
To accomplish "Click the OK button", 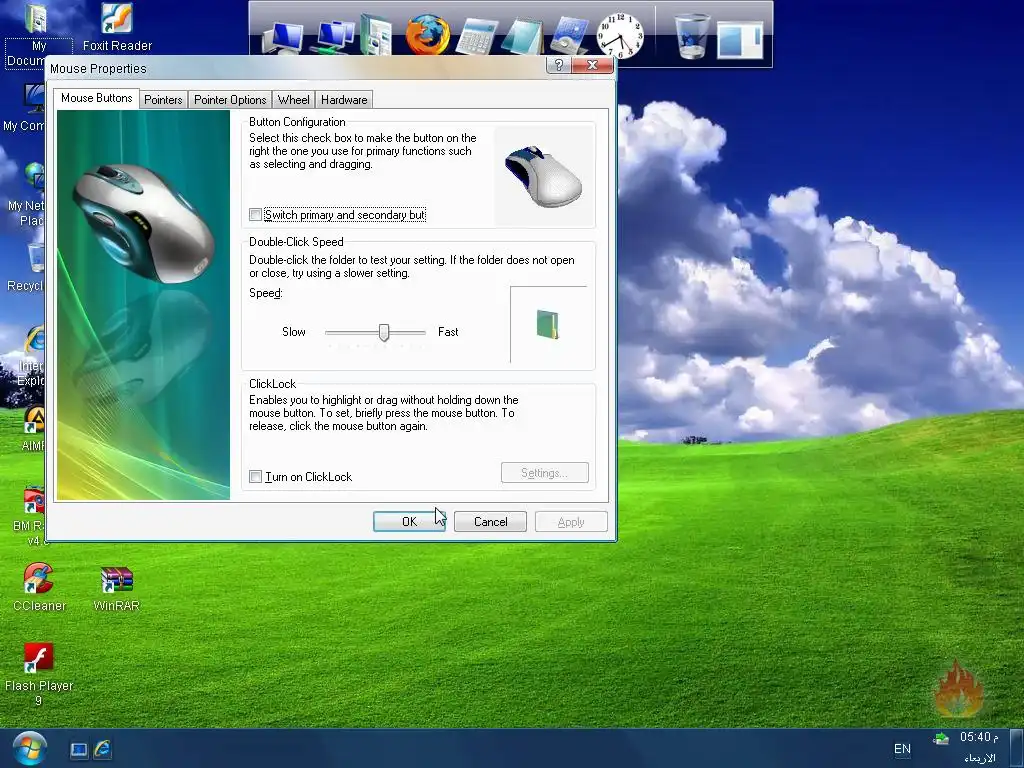I will 409,522.
